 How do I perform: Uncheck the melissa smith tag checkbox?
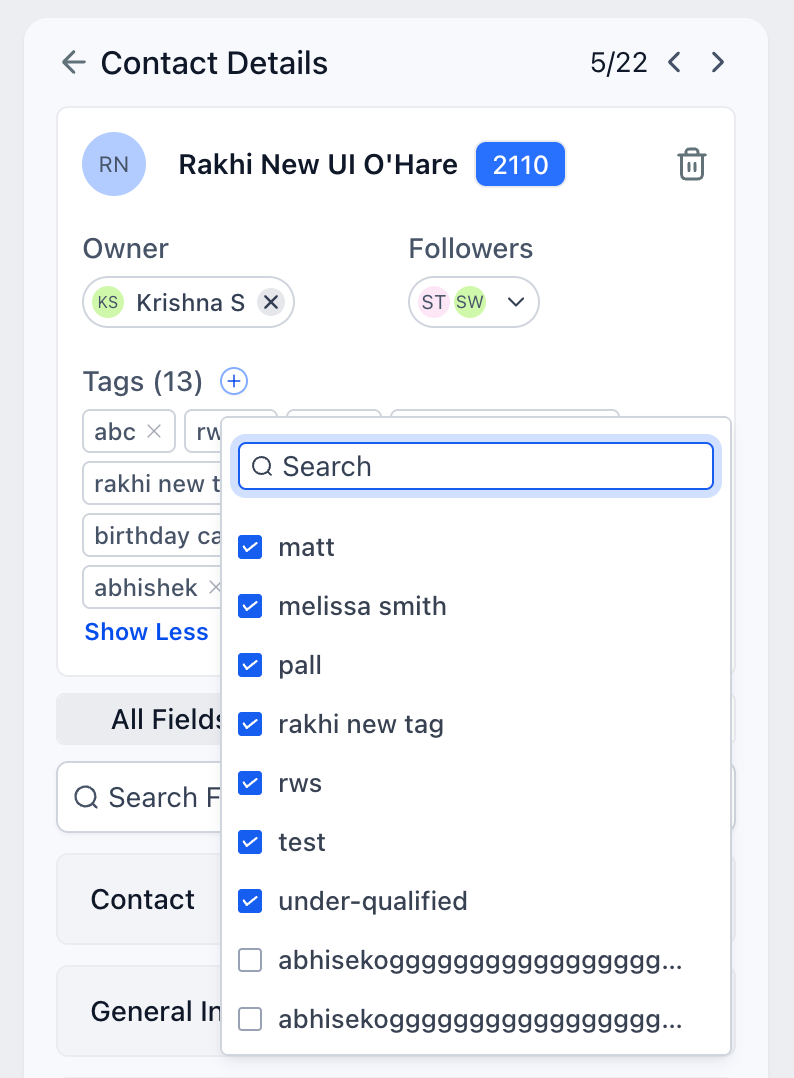coord(250,606)
